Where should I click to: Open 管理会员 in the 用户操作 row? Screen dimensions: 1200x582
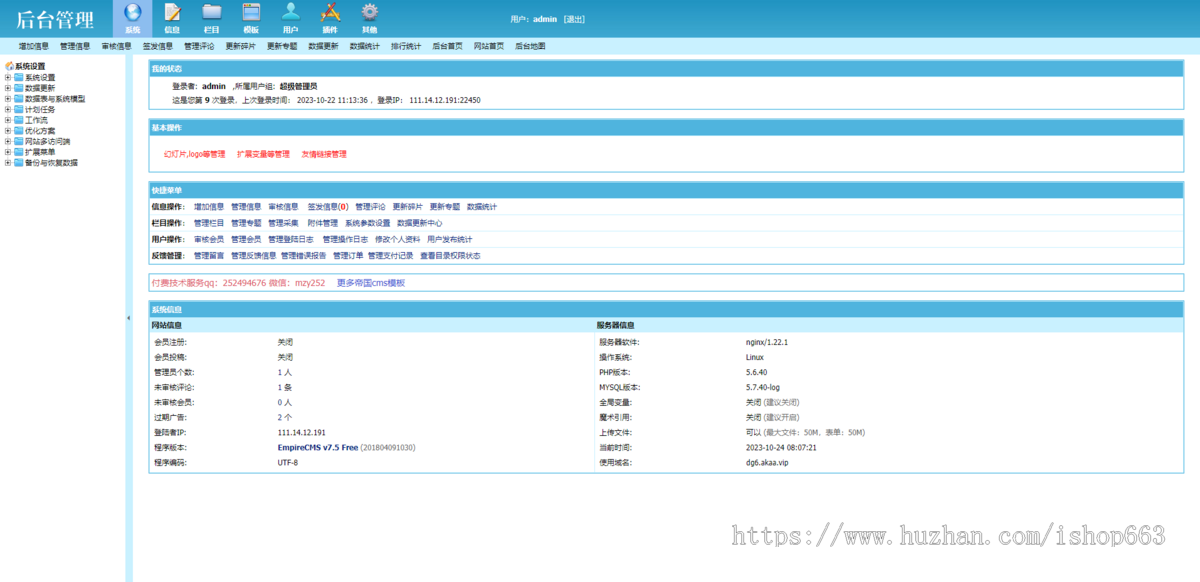coord(246,240)
